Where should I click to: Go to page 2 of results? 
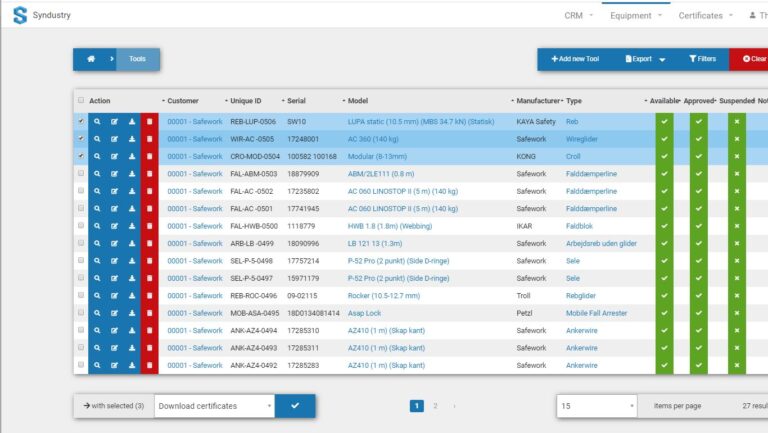point(435,406)
